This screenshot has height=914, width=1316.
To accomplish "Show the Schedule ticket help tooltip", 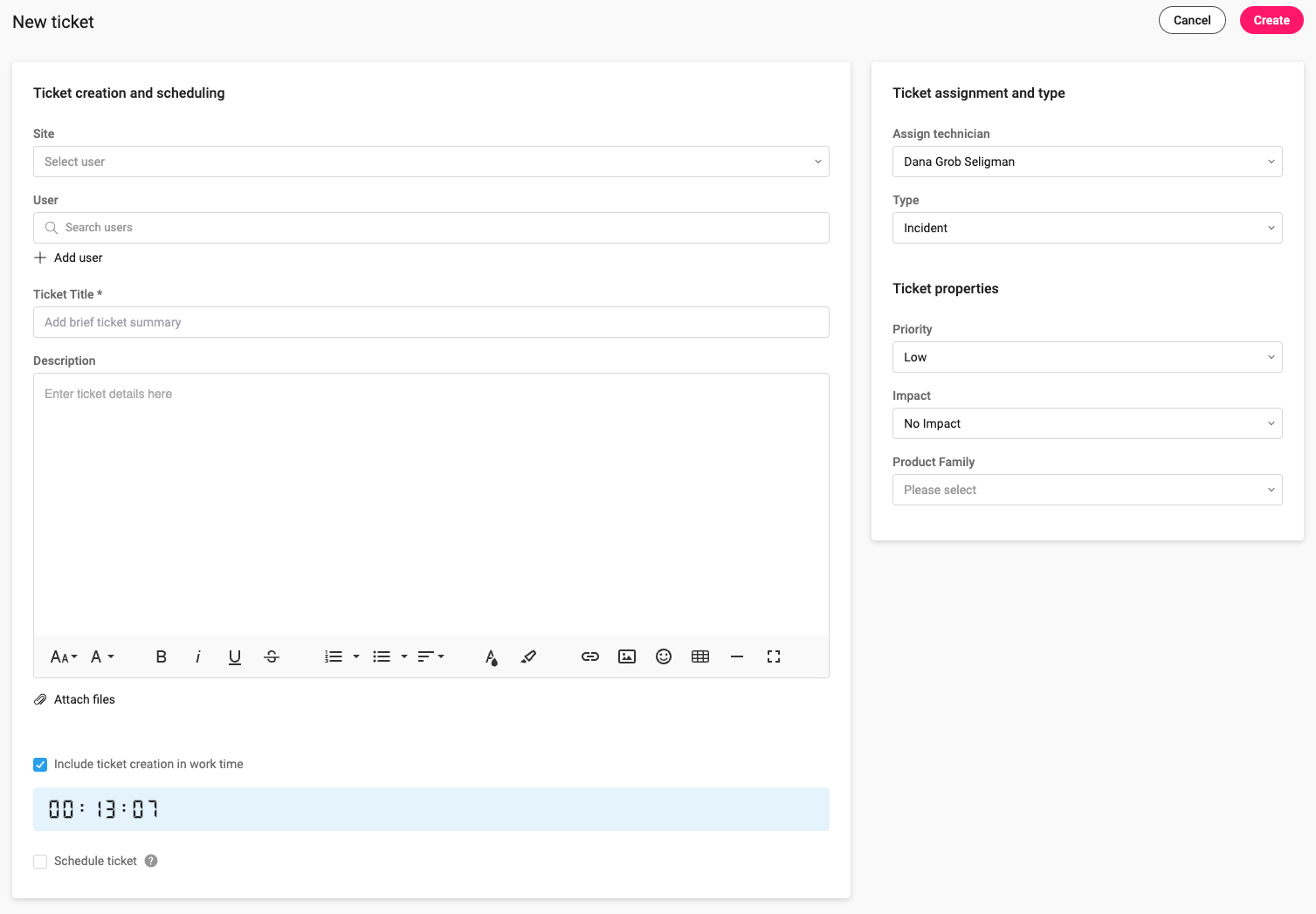I will tap(151, 861).
